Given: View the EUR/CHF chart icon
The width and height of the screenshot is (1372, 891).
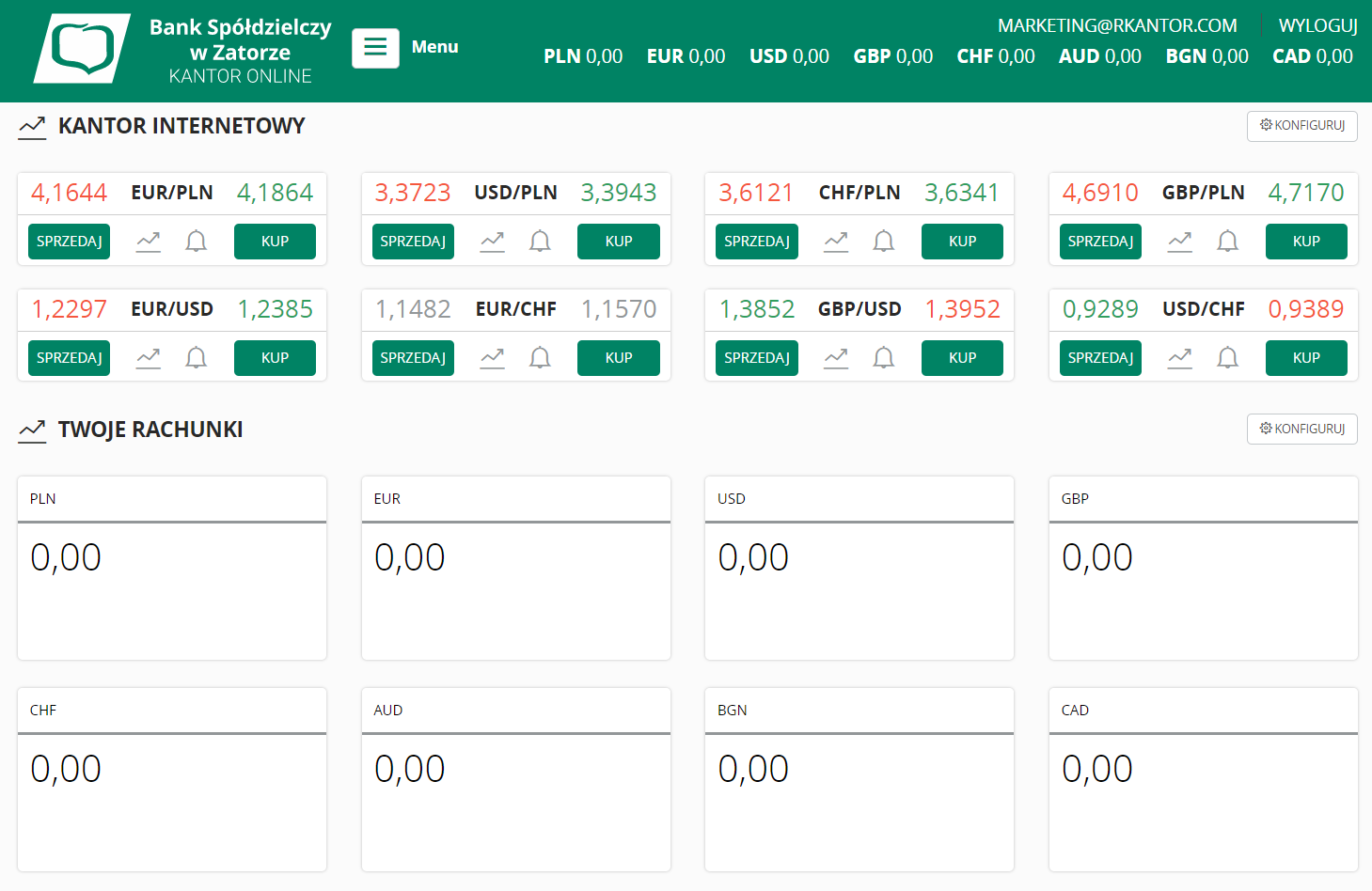Looking at the screenshot, I should click(x=492, y=358).
